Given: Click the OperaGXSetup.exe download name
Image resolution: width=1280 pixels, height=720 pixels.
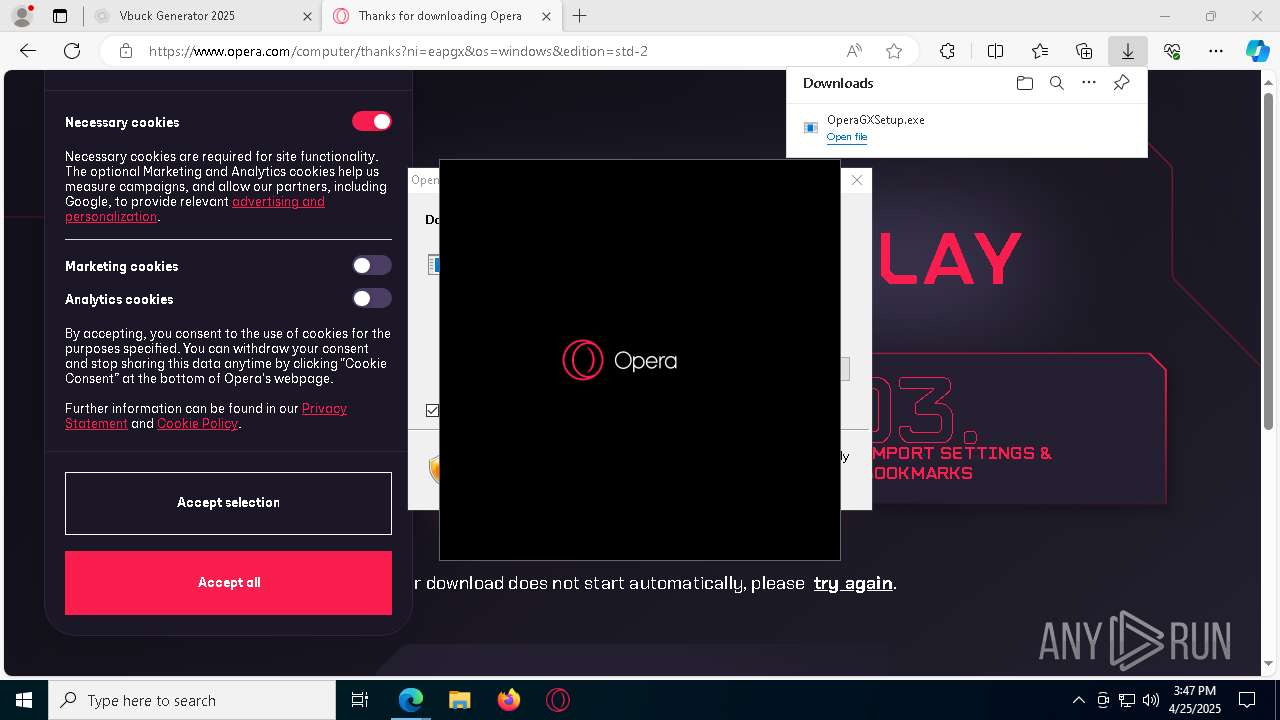Looking at the screenshot, I should tap(876, 119).
